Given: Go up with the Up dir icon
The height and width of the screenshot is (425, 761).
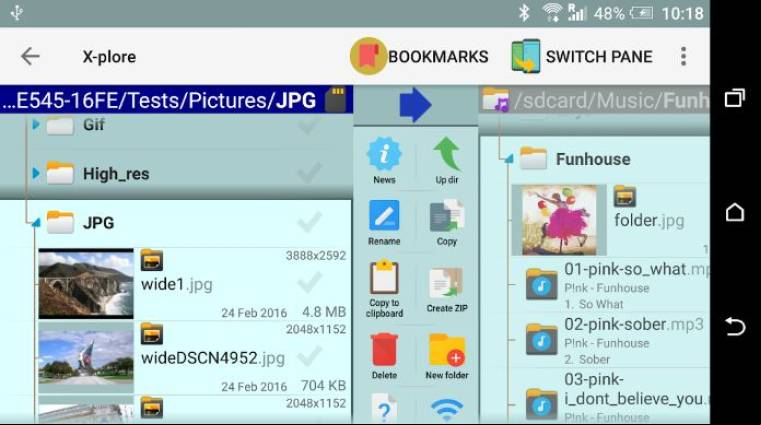Looking at the screenshot, I should coord(447,154).
